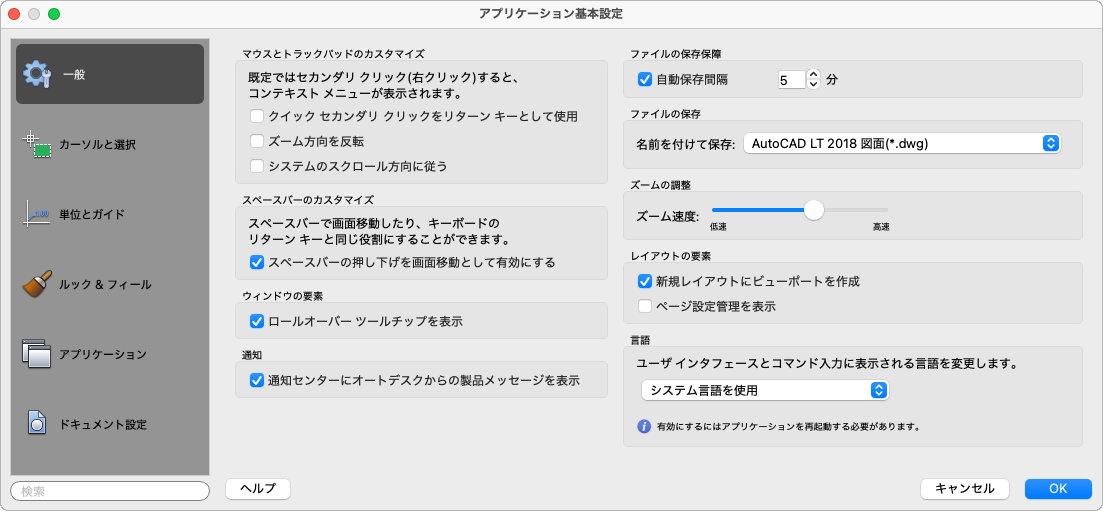Disable ロールオーバー ツールチップを表示 checkbox
The height and width of the screenshot is (511, 1103).
click(x=257, y=321)
